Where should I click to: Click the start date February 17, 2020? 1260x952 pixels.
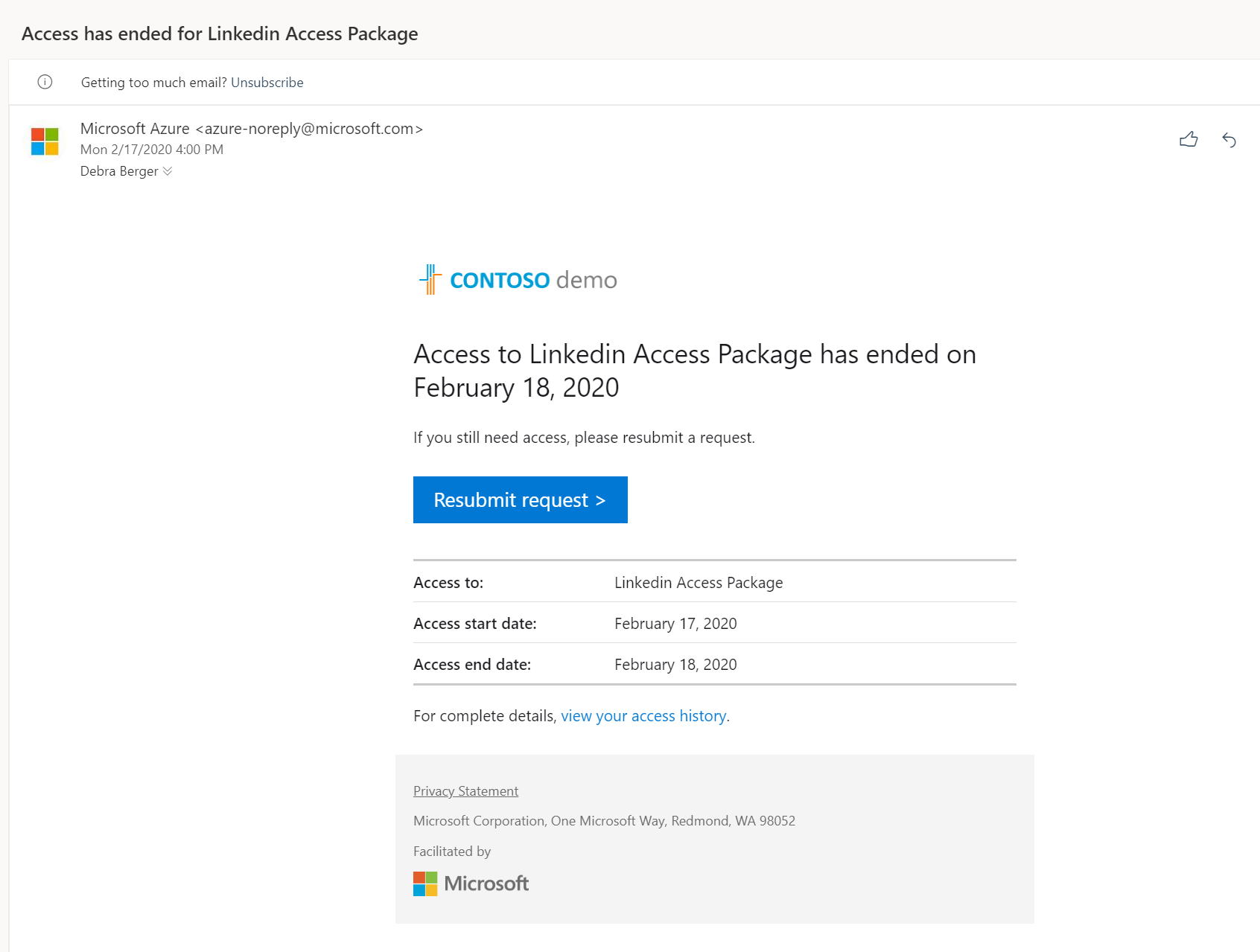(675, 624)
